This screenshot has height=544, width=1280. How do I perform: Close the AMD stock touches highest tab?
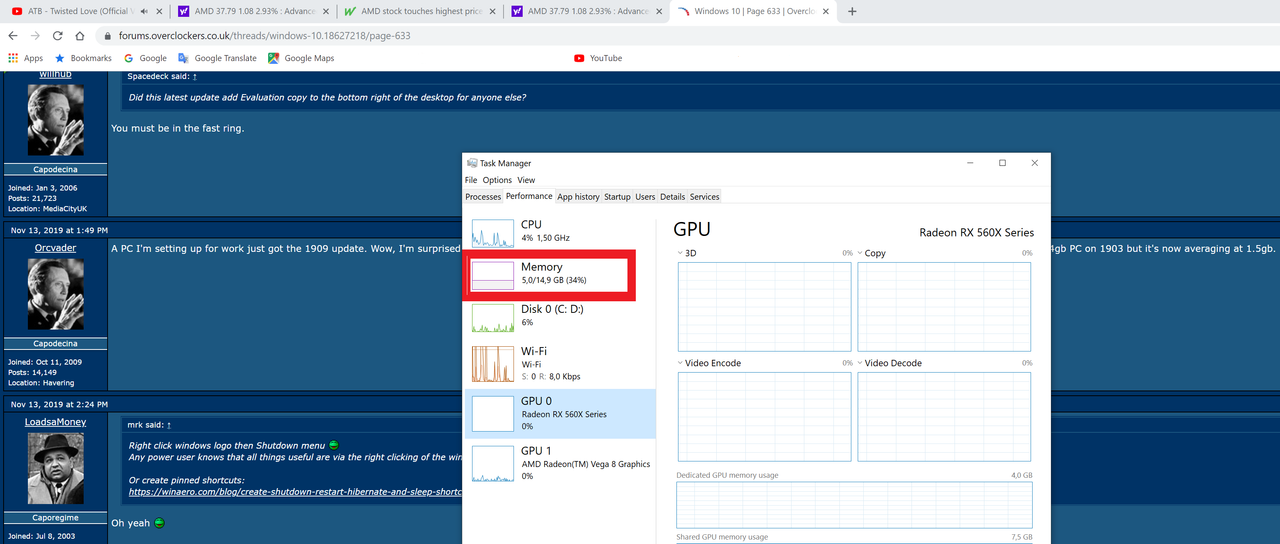click(x=493, y=12)
